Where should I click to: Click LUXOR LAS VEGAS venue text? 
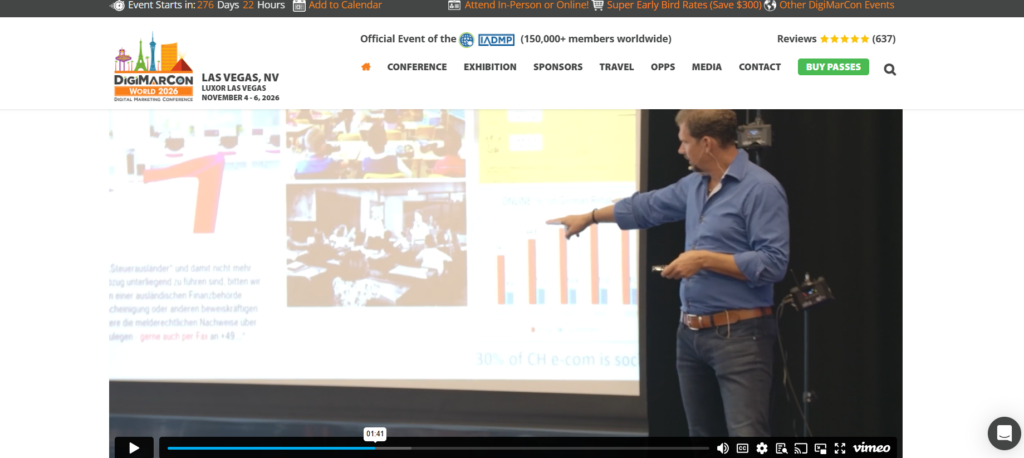[234, 88]
